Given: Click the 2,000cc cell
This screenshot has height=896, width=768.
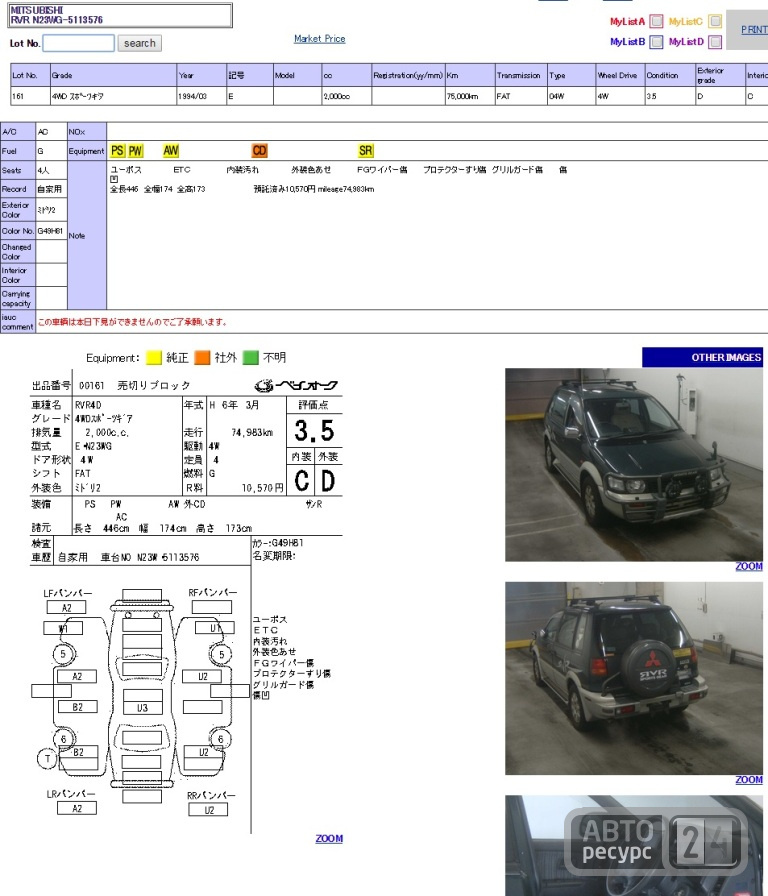Looking at the screenshot, I should click(346, 96).
